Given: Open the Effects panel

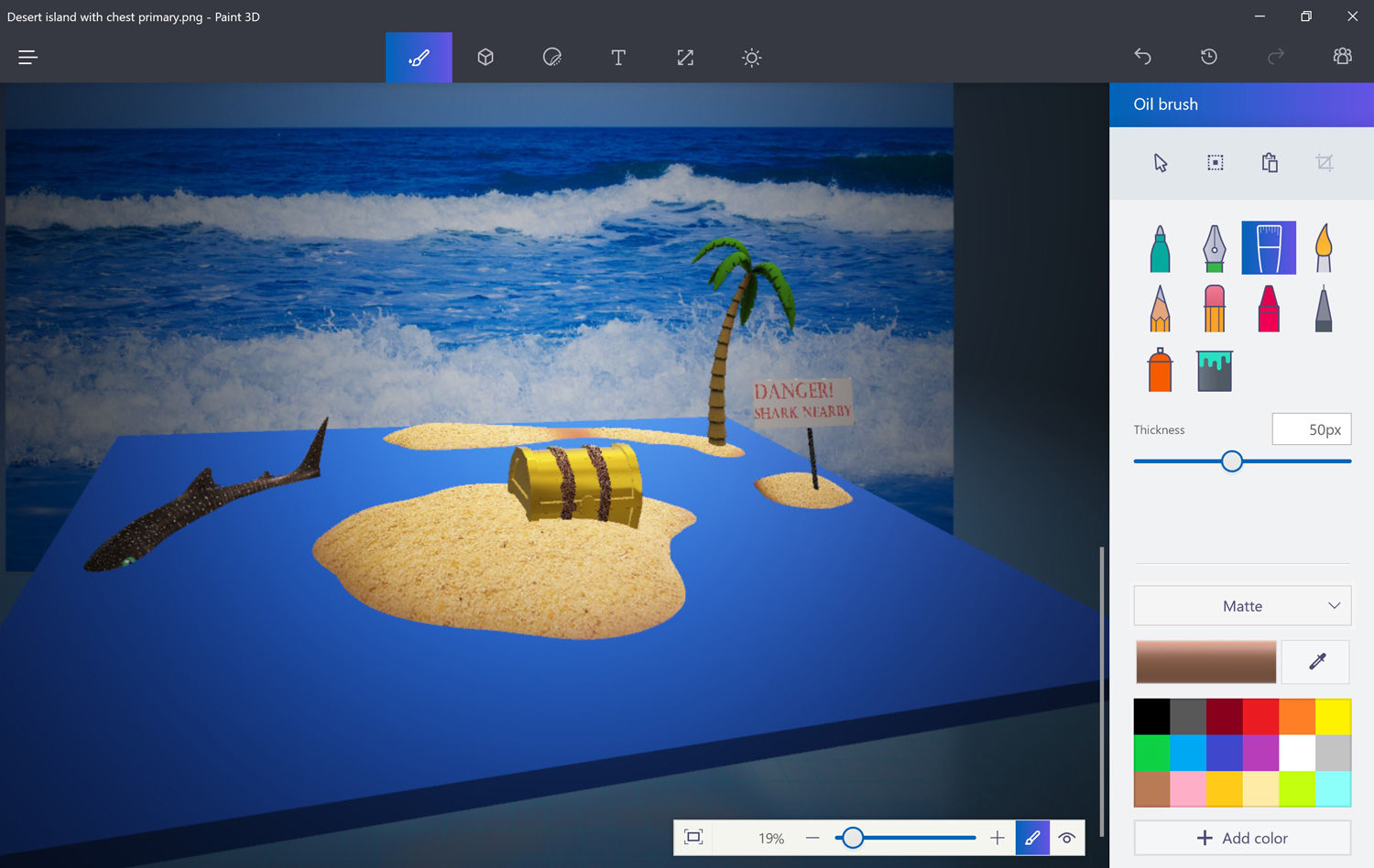Looking at the screenshot, I should (751, 57).
